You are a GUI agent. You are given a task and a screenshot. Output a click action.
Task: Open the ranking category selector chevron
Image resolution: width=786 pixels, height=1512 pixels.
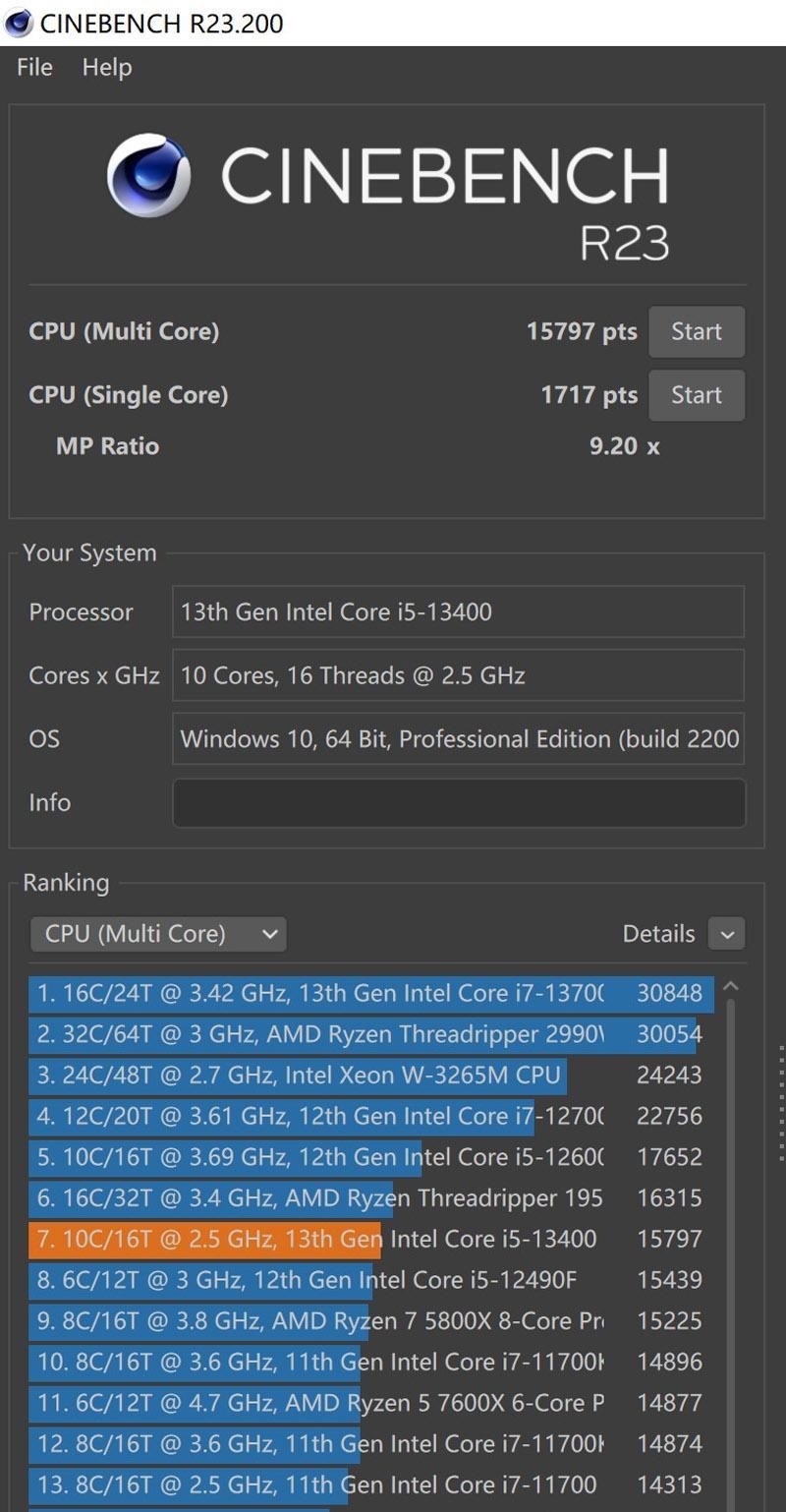click(x=268, y=934)
